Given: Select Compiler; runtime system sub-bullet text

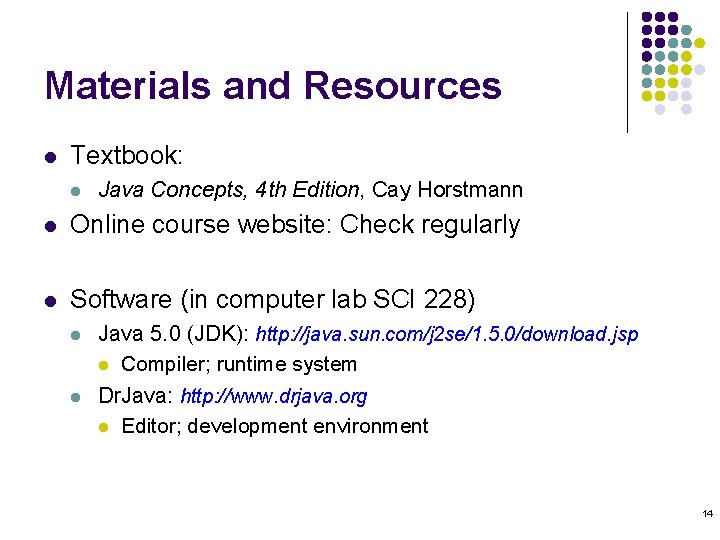Looking at the screenshot, I should pyautogui.click(x=239, y=364).
